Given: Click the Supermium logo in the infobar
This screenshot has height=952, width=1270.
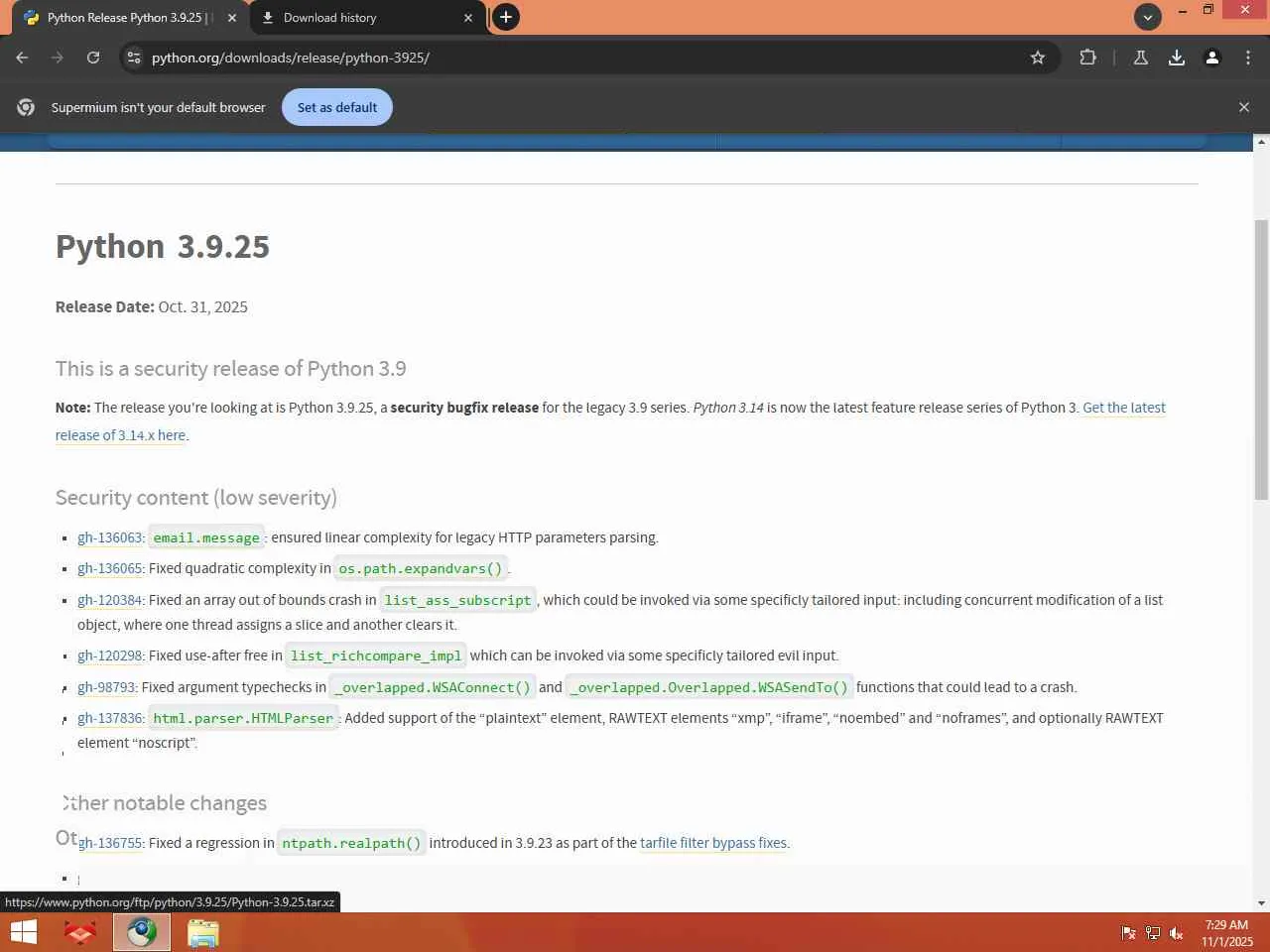Looking at the screenshot, I should [x=26, y=107].
